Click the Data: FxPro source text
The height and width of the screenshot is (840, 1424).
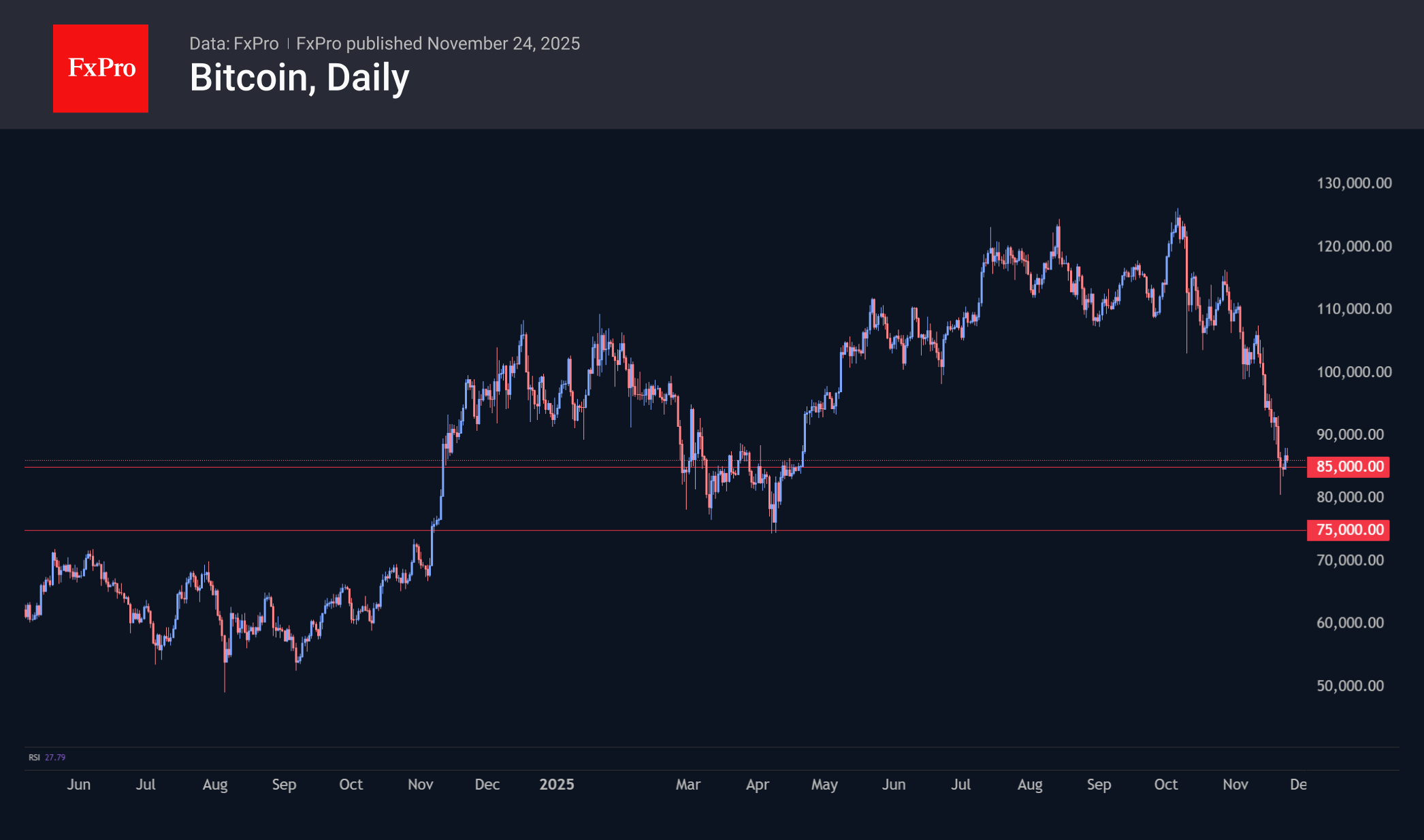coord(233,44)
